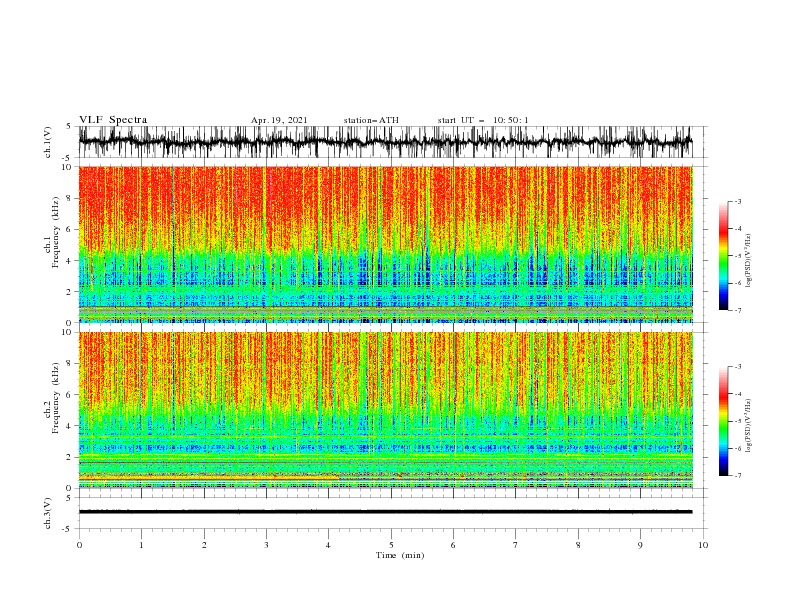Select the date text "Apr. 19, 2021"

coord(279,120)
